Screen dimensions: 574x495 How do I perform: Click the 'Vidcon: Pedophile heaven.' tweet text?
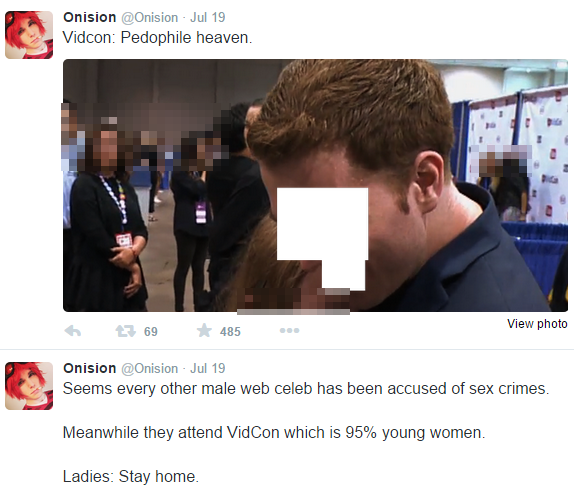point(157,38)
